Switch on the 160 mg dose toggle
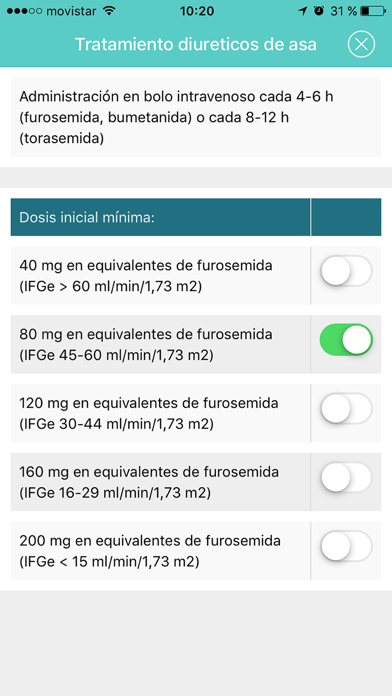This screenshot has width=392, height=696. (346, 477)
